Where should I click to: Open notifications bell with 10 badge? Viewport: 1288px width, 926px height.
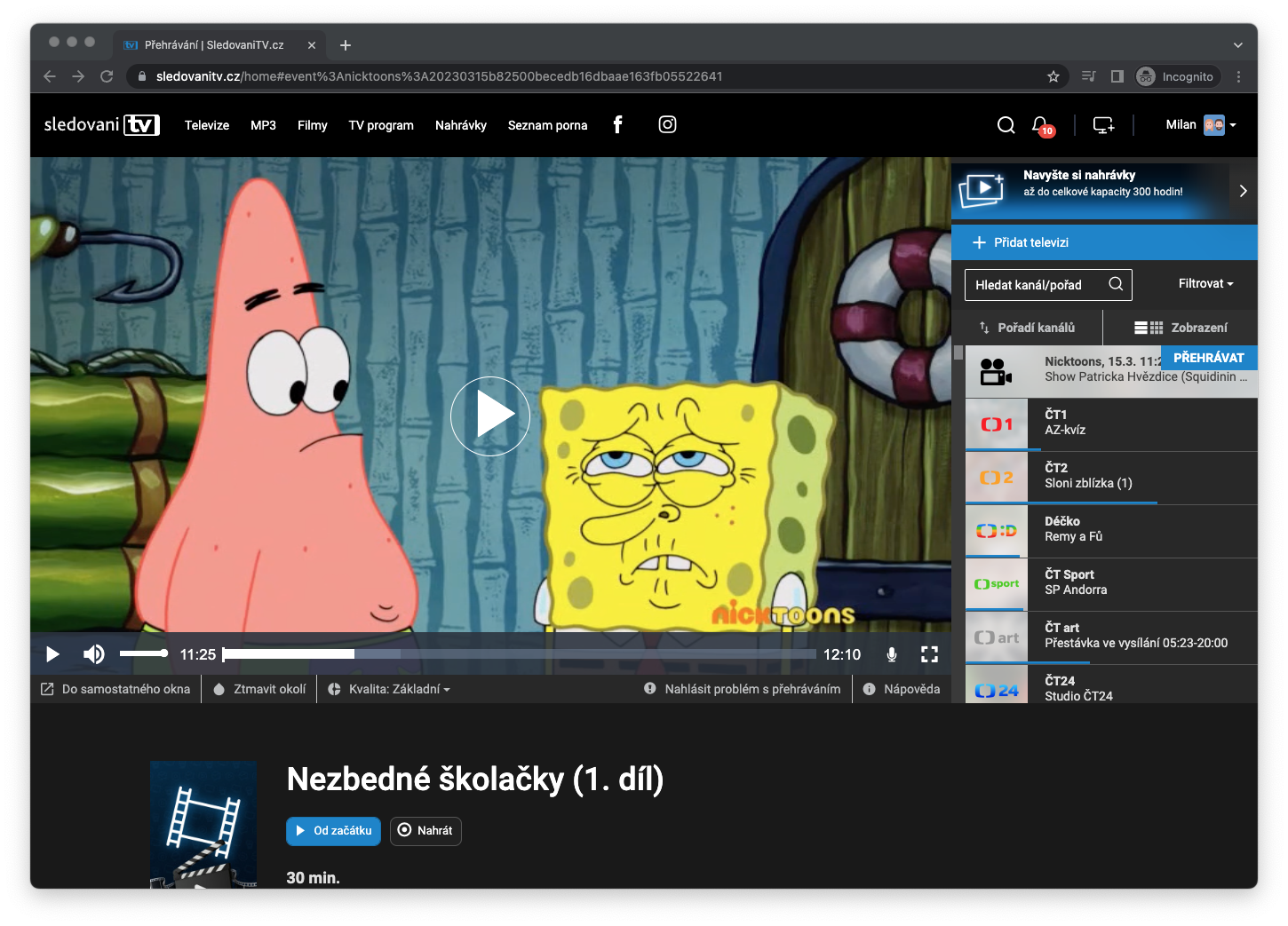click(1042, 126)
